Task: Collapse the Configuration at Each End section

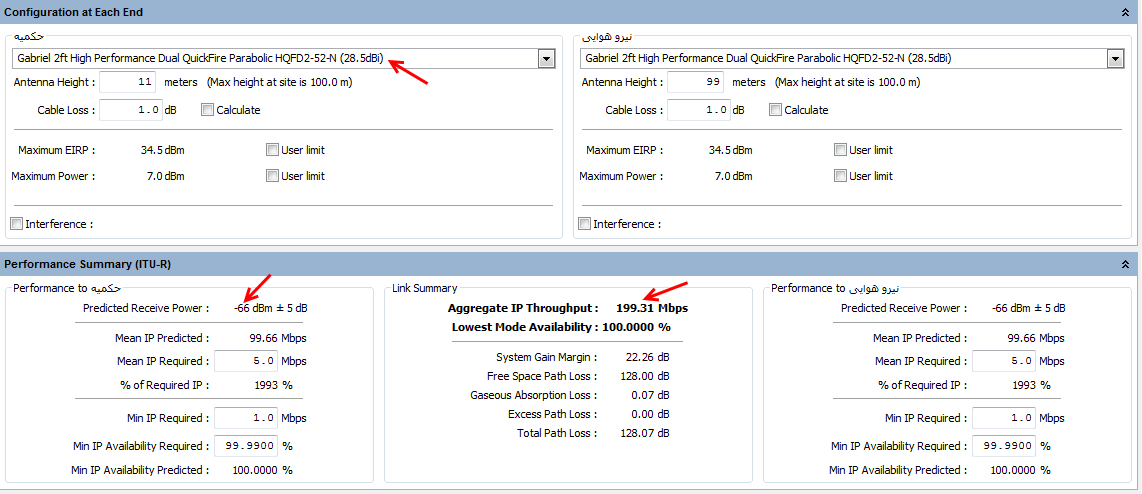Action: click(1127, 12)
